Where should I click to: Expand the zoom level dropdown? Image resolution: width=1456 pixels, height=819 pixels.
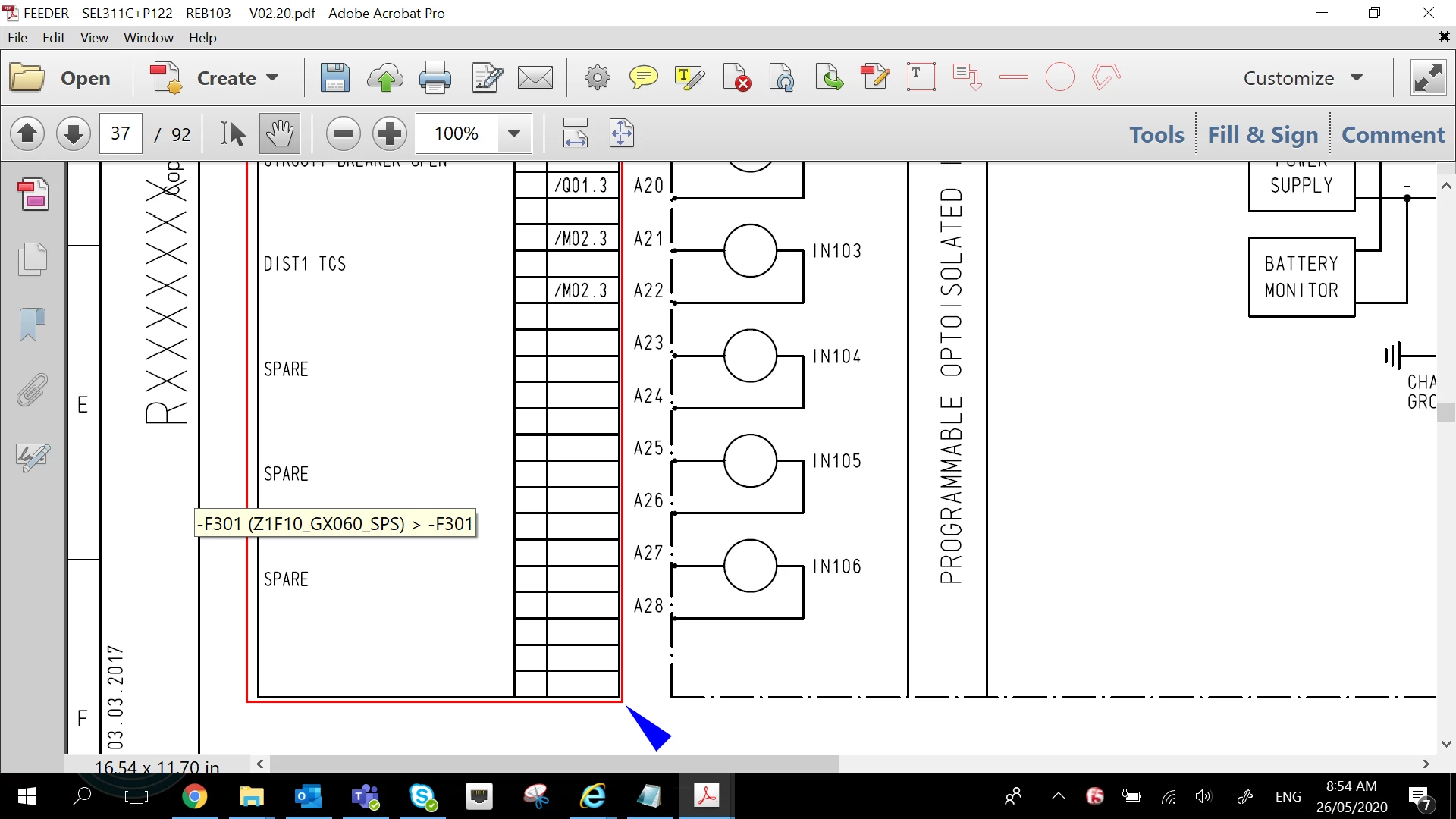[514, 134]
